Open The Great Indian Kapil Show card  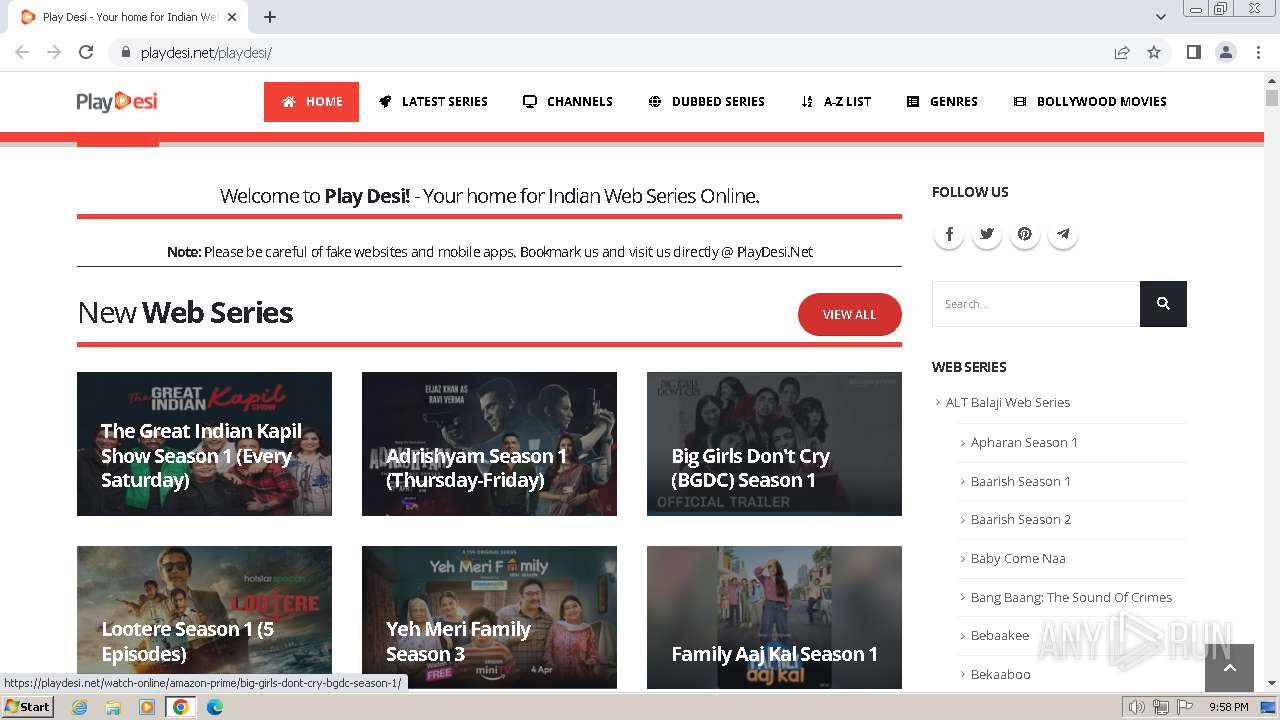[204, 444]
